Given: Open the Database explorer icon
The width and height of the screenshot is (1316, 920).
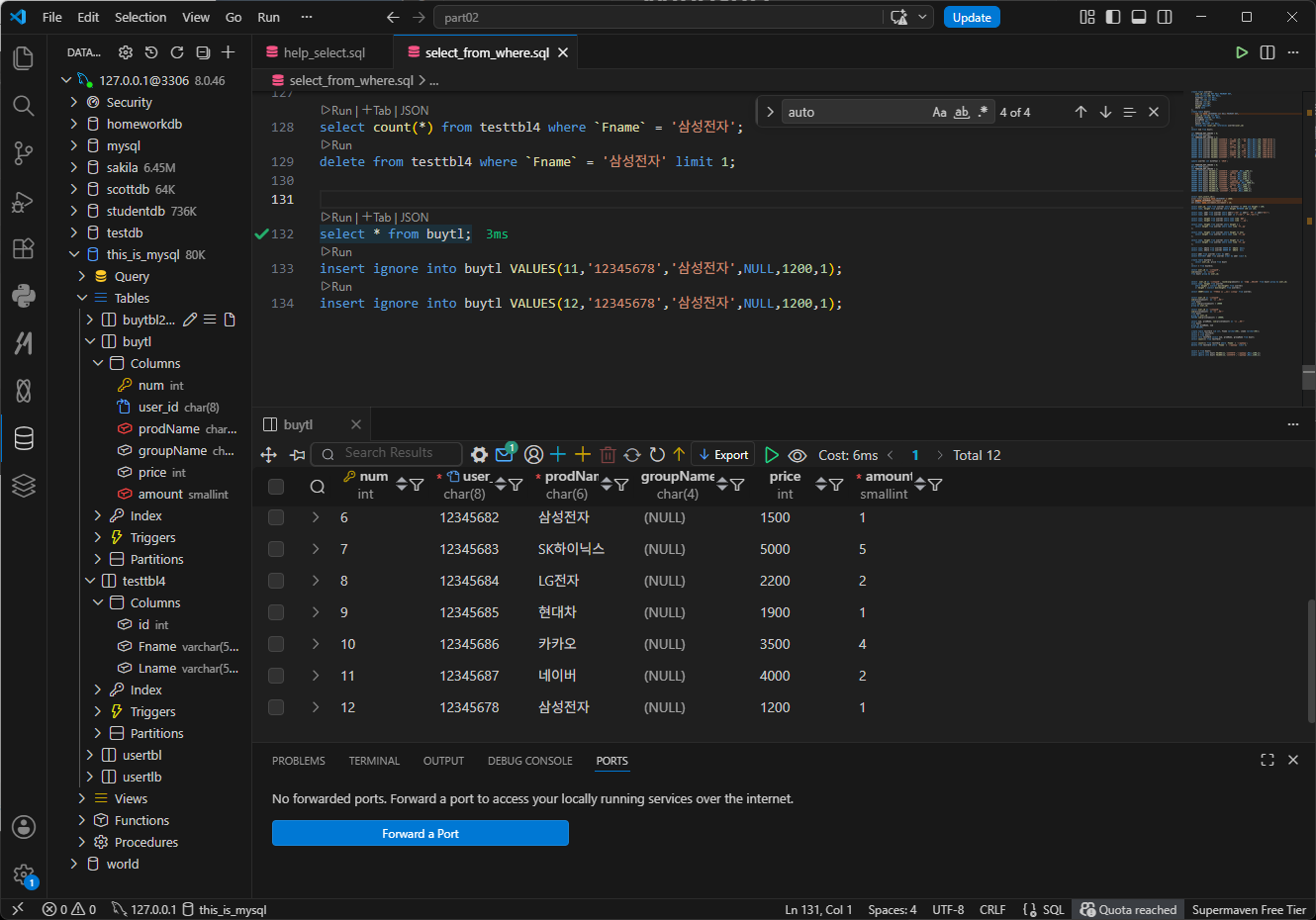Looking at the screenshot, I should [x=24, y=437].
